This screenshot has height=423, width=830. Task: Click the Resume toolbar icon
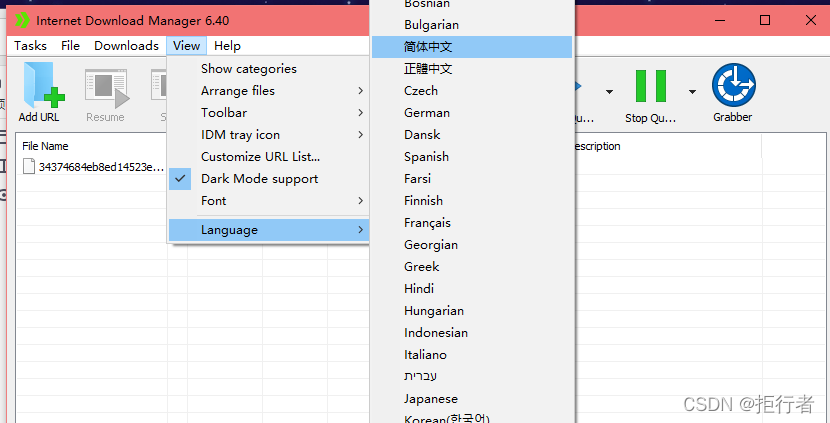pos(106,93)
